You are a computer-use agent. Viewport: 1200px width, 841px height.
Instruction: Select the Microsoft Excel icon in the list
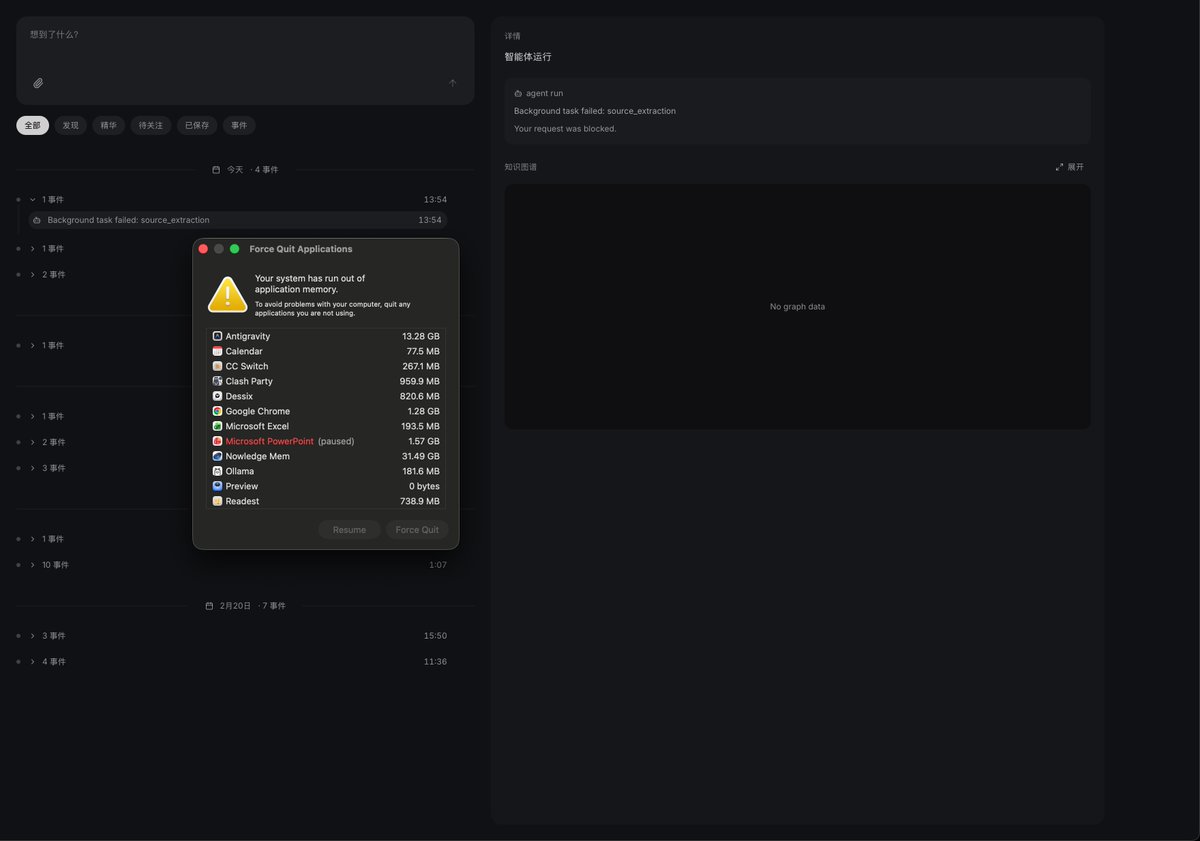217,426
